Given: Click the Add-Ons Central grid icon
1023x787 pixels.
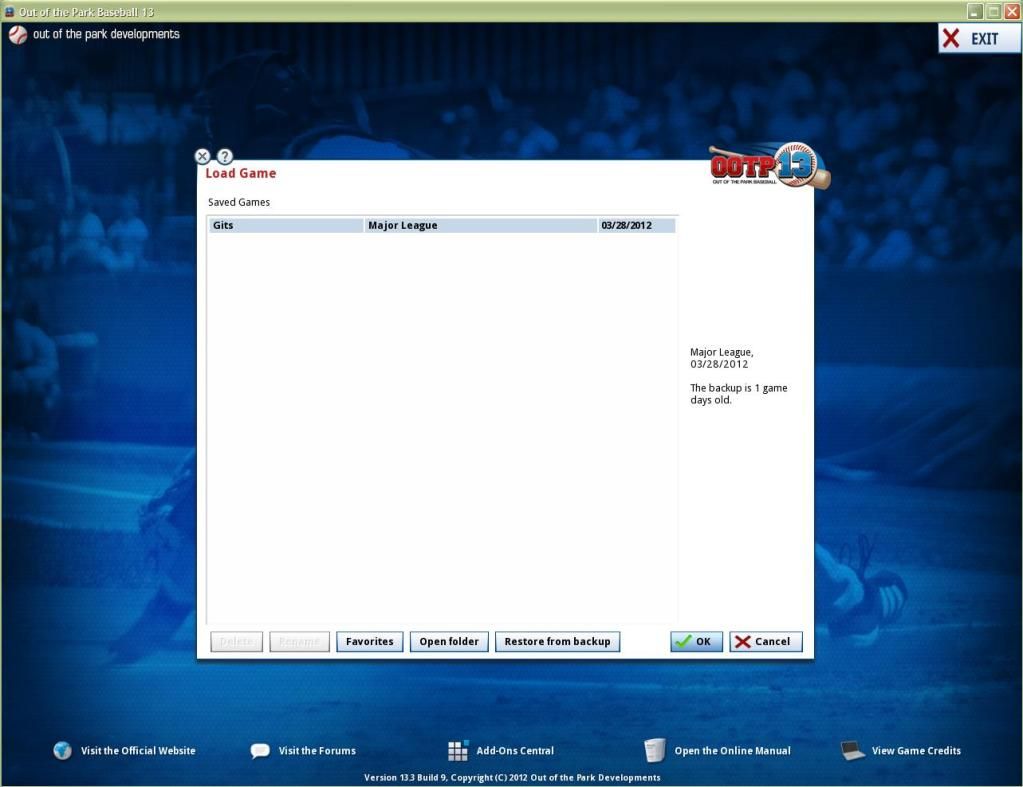Looking at the screenshot, I should coord(458,750).
